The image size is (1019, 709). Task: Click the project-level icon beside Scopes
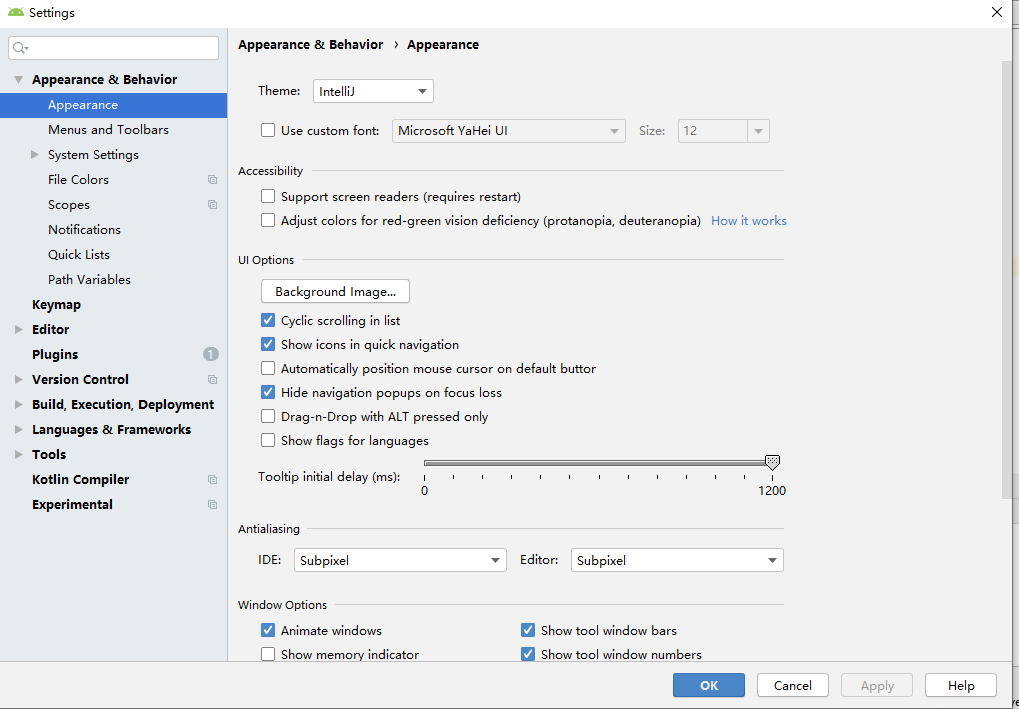(212, 205)
